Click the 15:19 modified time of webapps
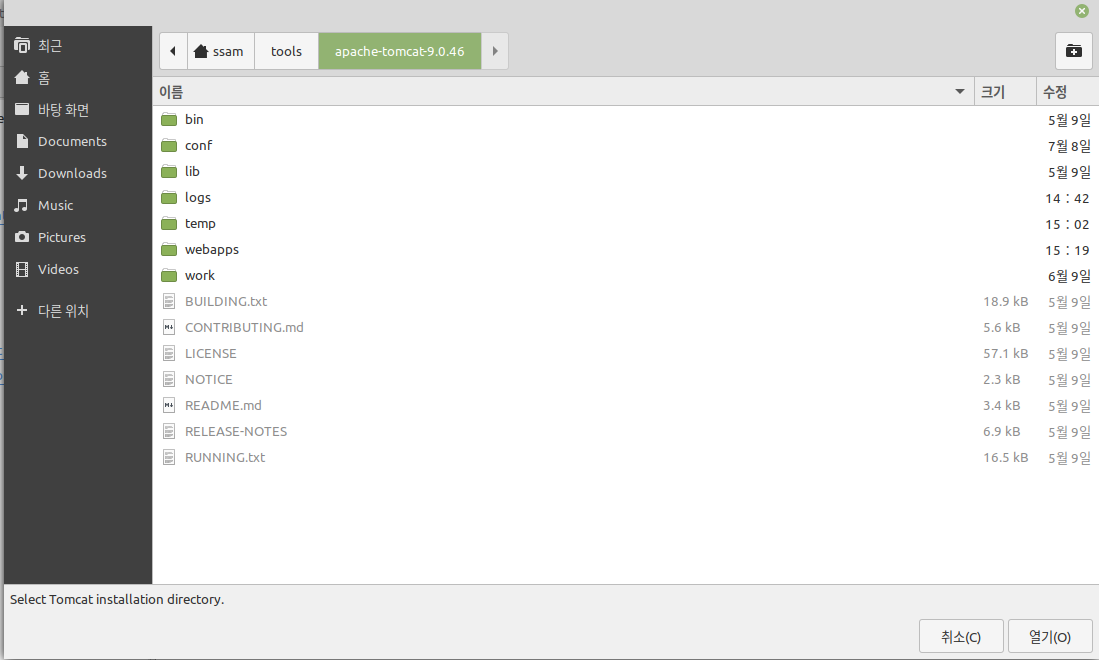Screen dimensions: 1099x660 [1067, 250]
